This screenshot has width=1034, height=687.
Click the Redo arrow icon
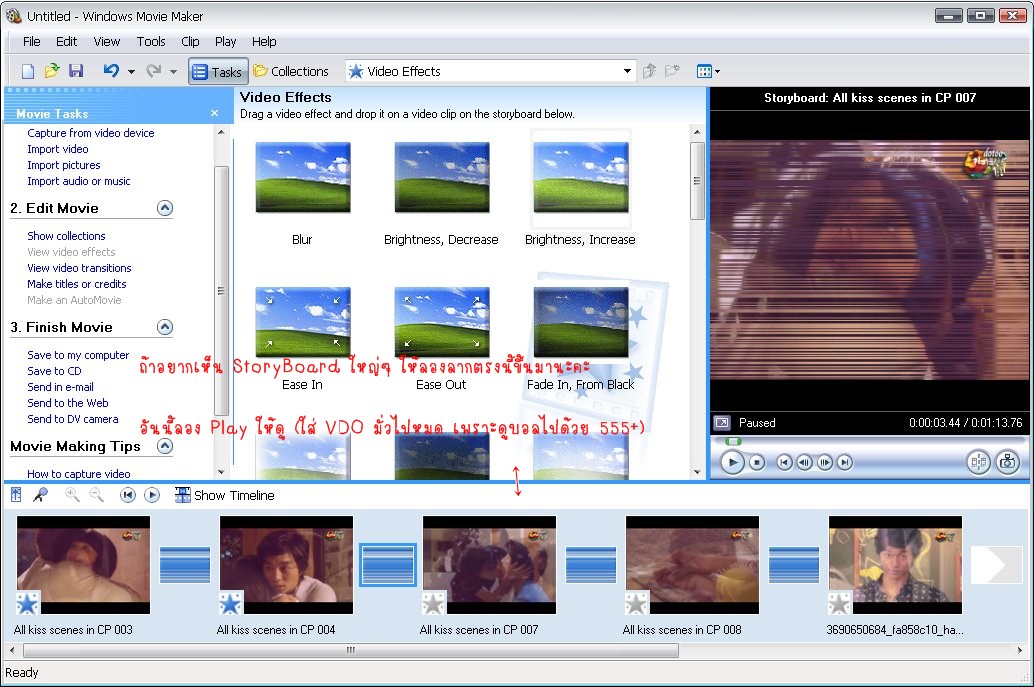(x=154, y=71)
